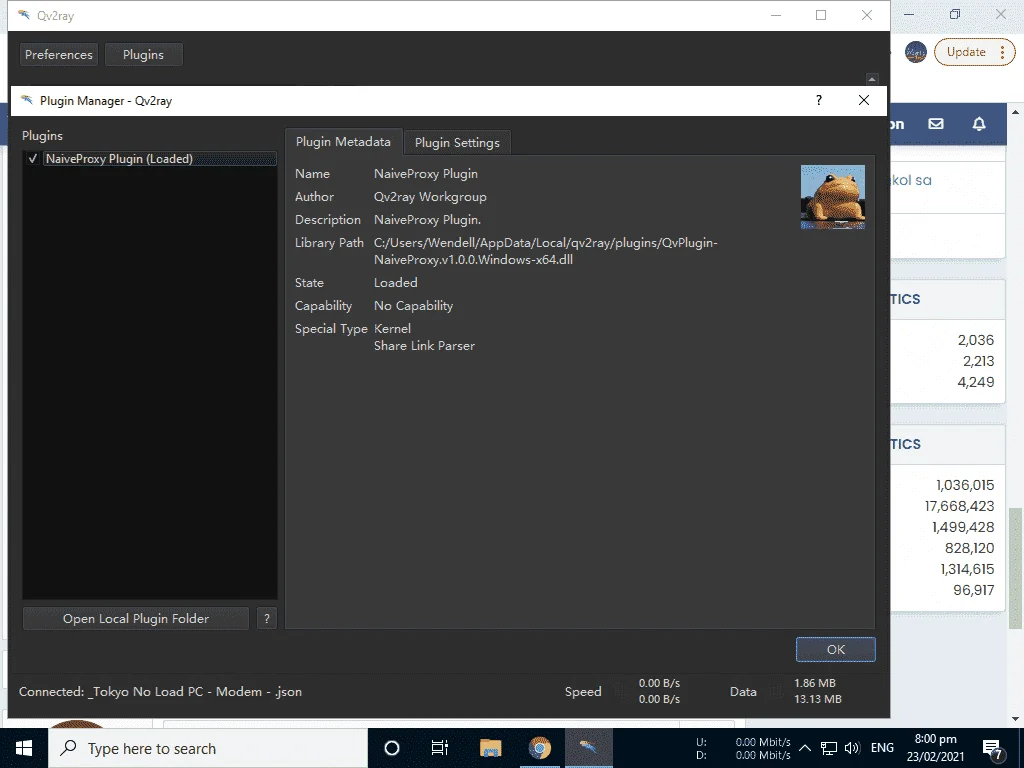Open File Explorer from the taskbar
The width and height of the screenshot is (1024, 768).
tap(490, 748)
